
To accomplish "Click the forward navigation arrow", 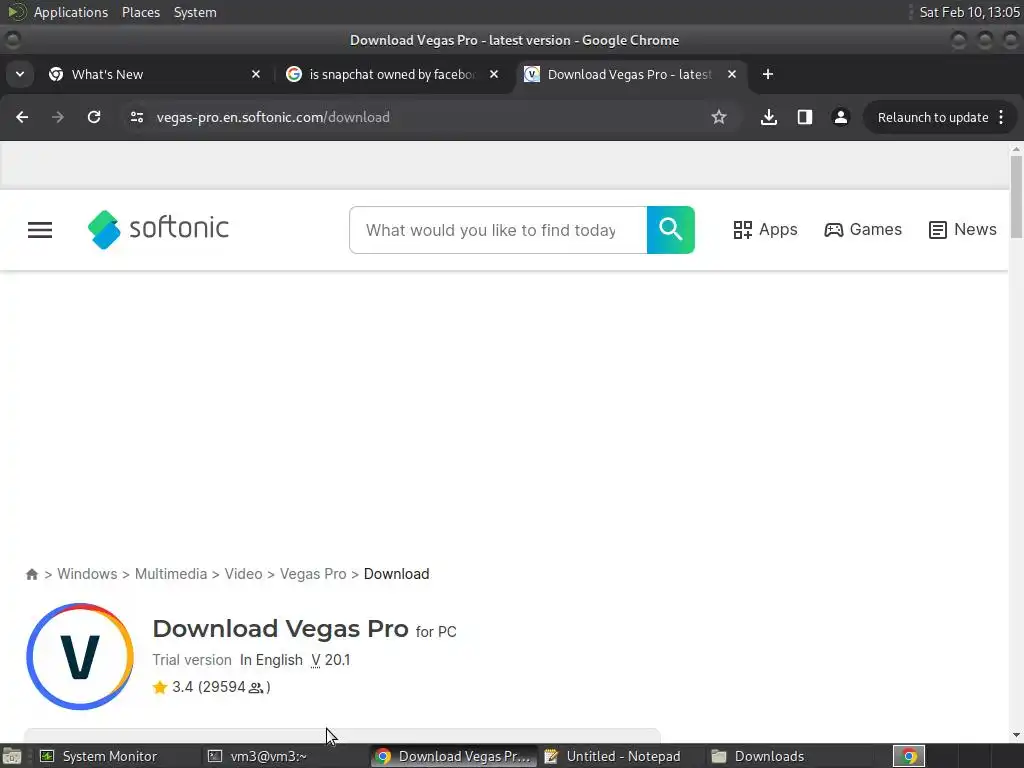I will (x=58, y=118).
